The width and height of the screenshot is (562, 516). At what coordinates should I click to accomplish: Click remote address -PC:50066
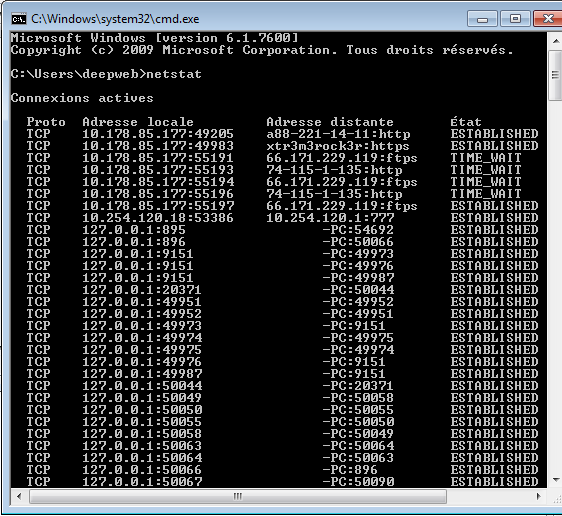[x=358, y=242]
